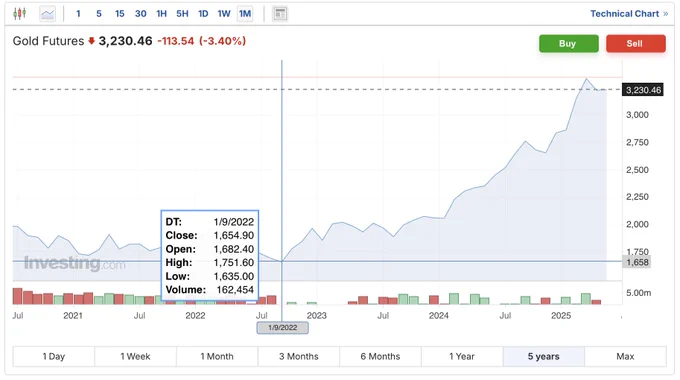
Task: Choose the 1H interval
Action: point(161,14)
